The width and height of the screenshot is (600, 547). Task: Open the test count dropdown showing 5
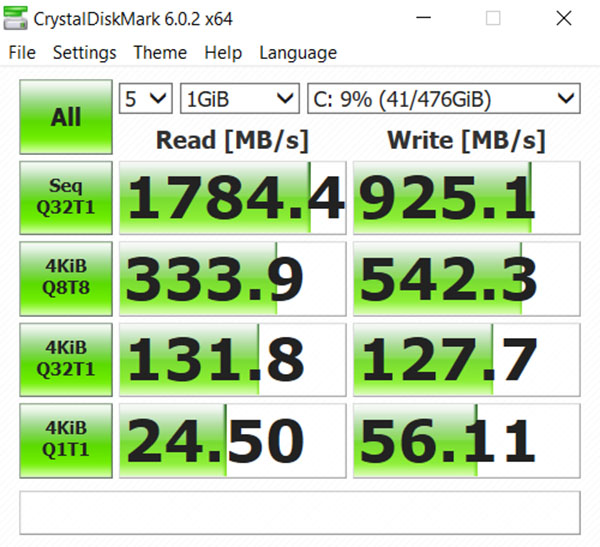point(146,98)
